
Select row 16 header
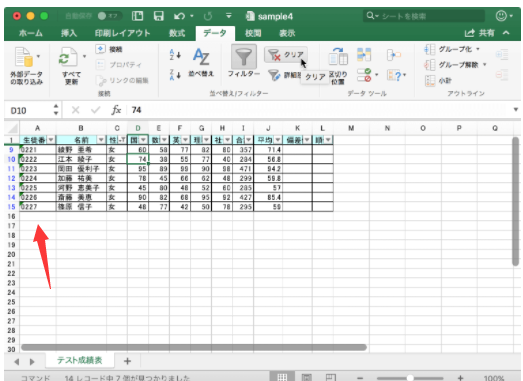click(x=11, y=216)
